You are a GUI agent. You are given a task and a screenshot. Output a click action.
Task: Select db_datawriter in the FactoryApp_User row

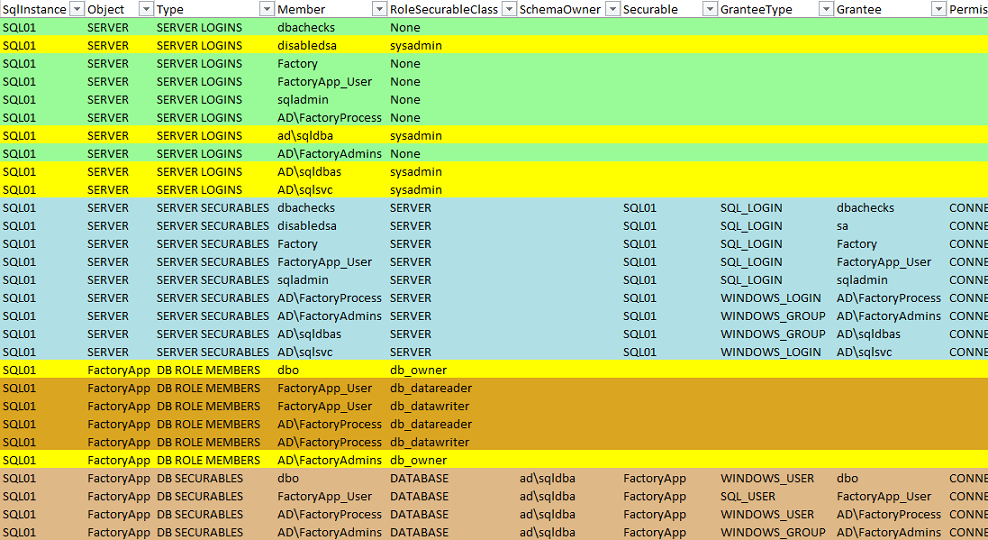click(430, 406)
